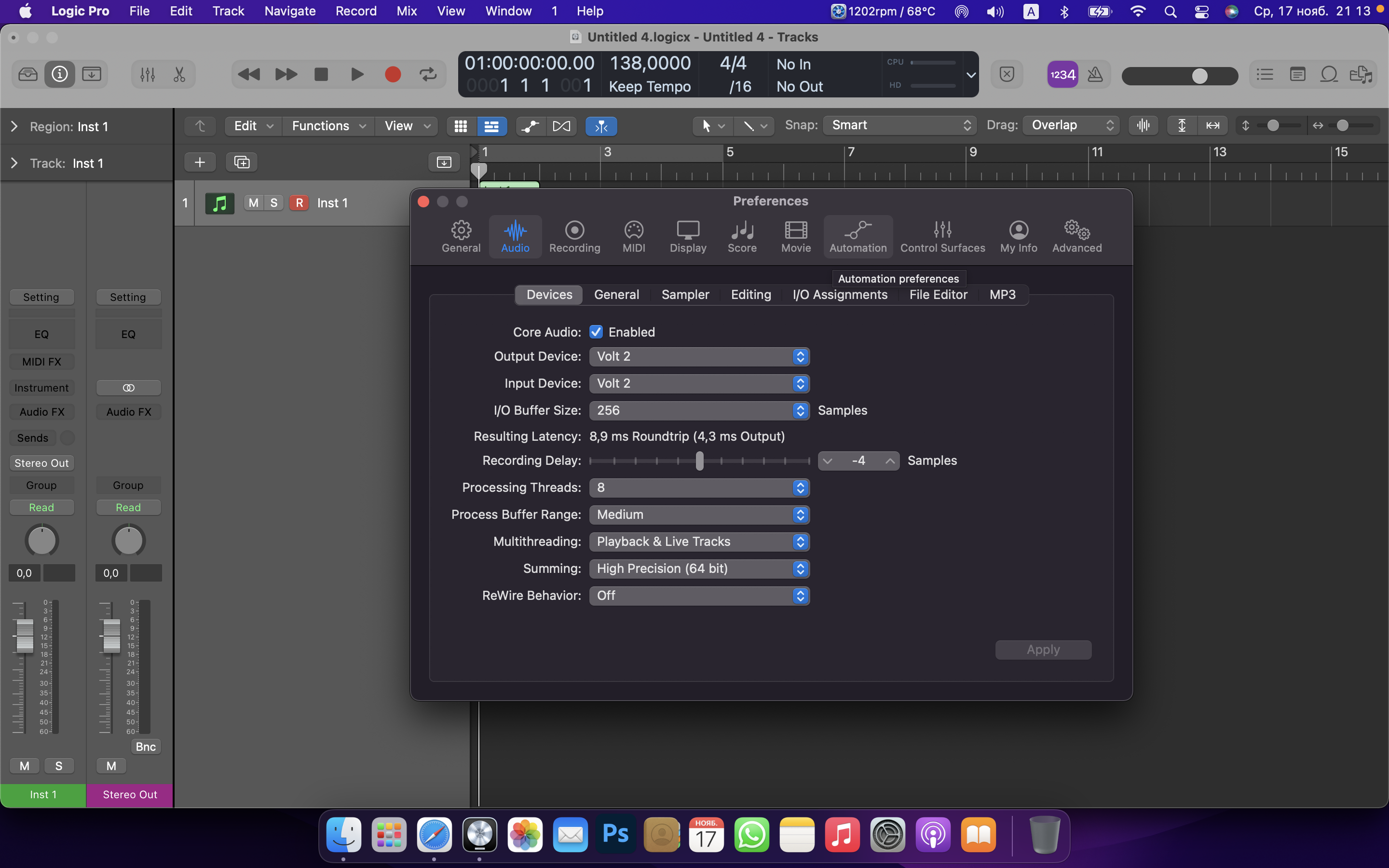Record-enable track Inst 1

point(299,203)
